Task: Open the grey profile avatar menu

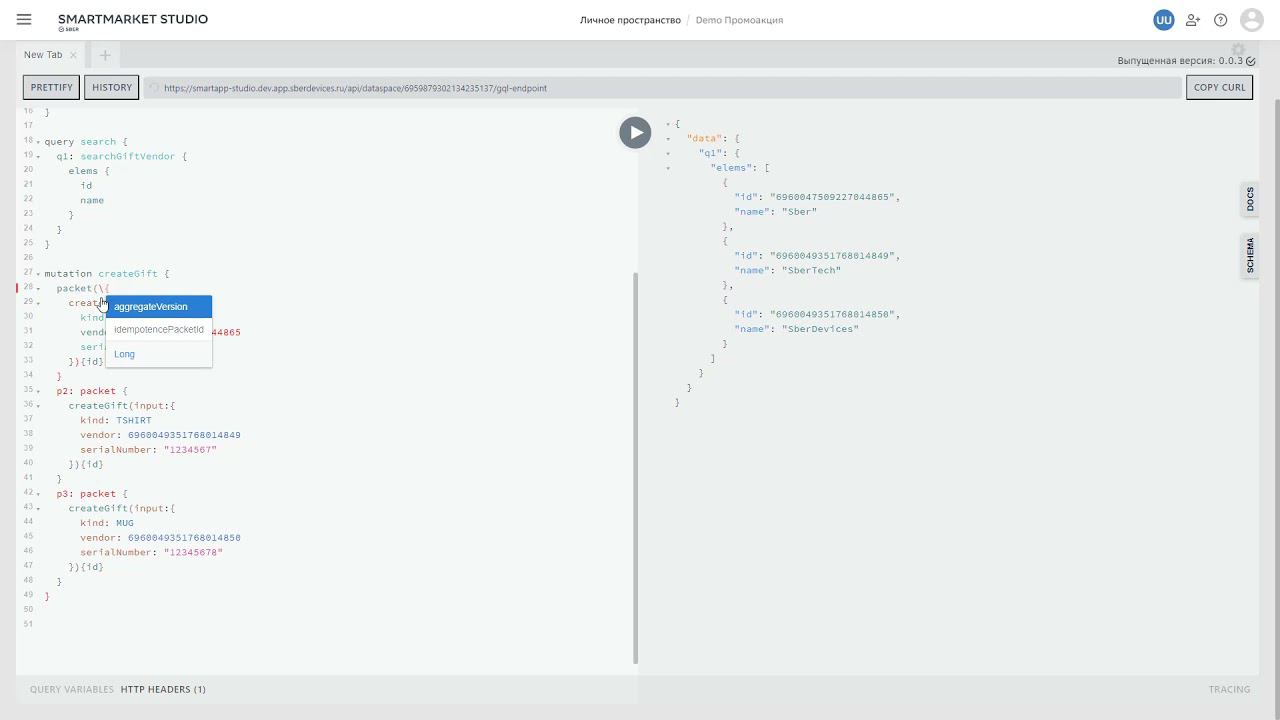Action: [1252, 20]
